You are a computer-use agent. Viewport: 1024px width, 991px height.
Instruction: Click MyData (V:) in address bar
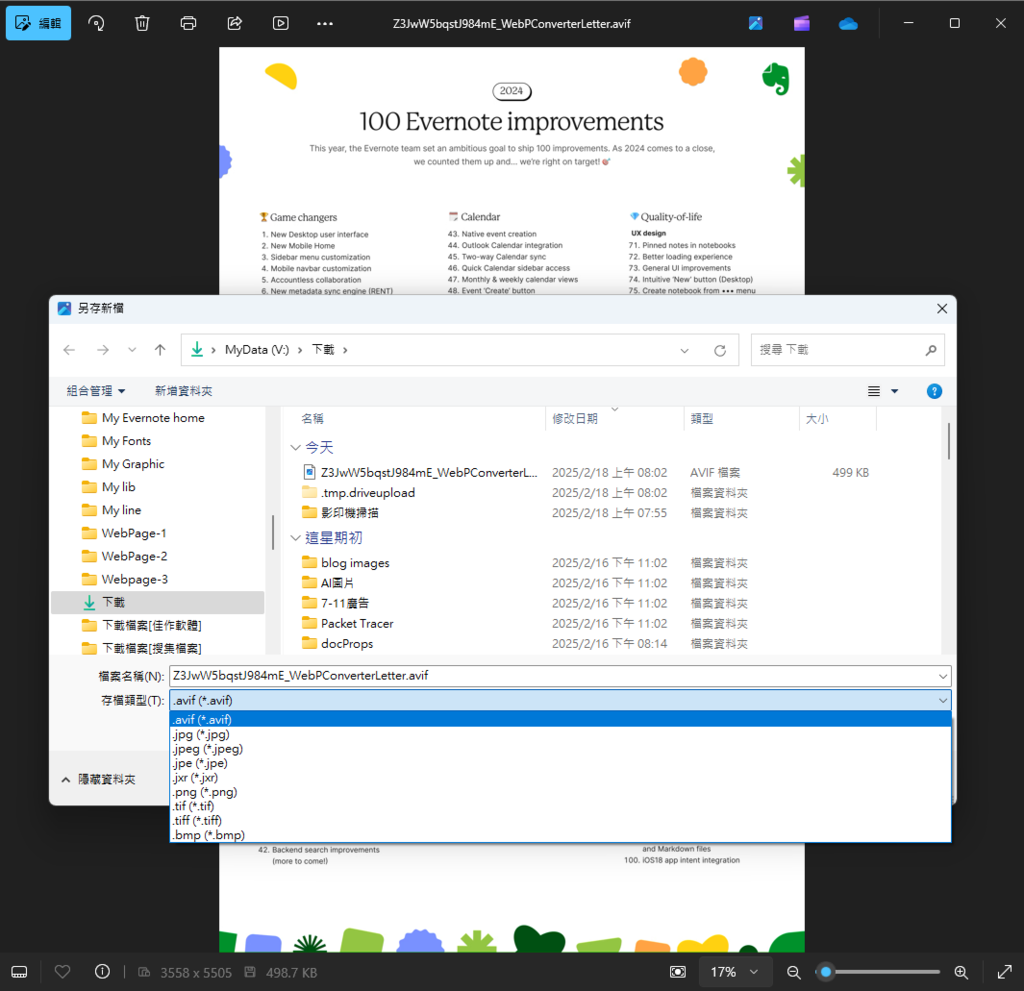coord(257,350)
